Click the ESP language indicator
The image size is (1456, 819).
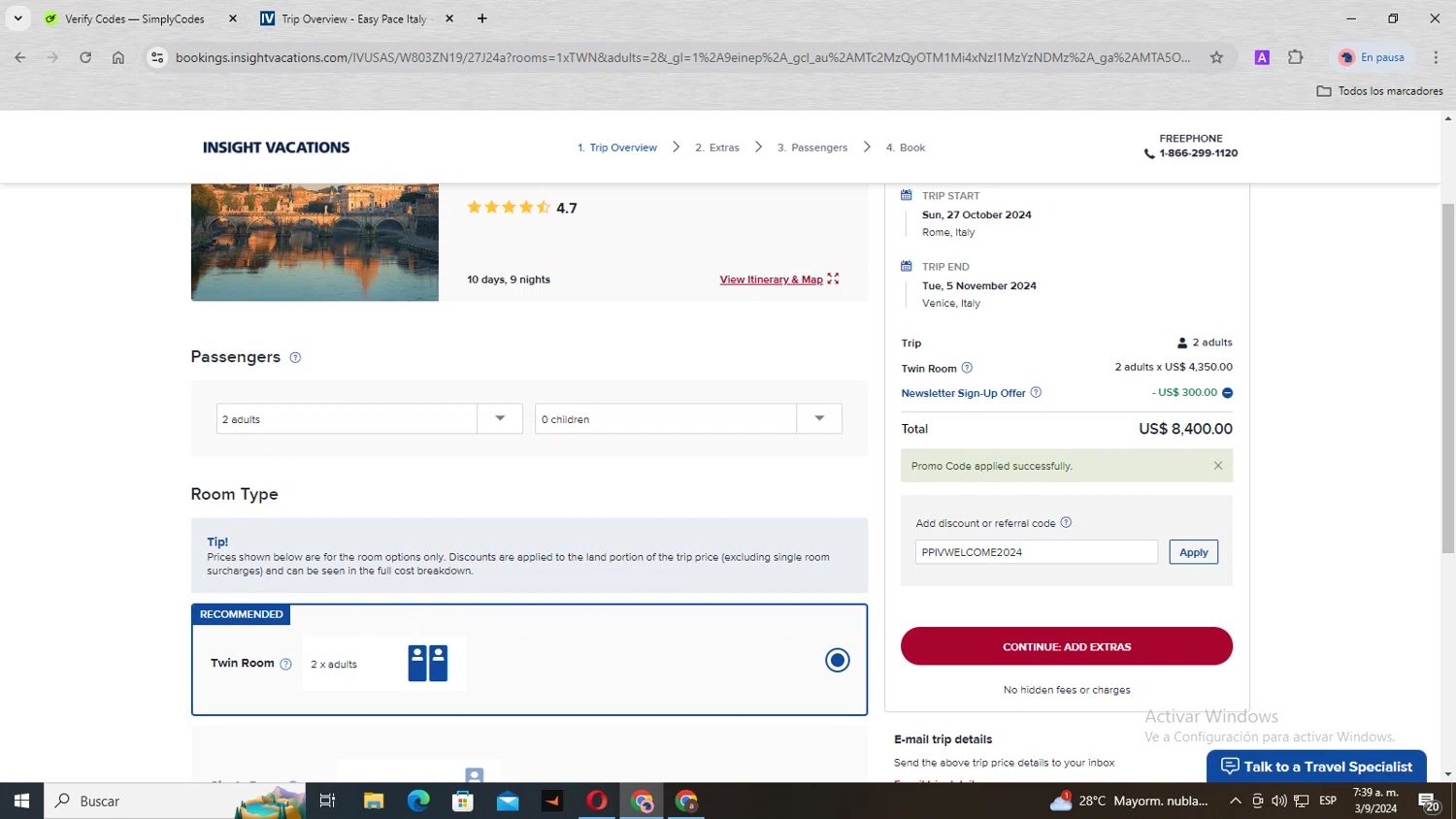[x=1328, y=801]
